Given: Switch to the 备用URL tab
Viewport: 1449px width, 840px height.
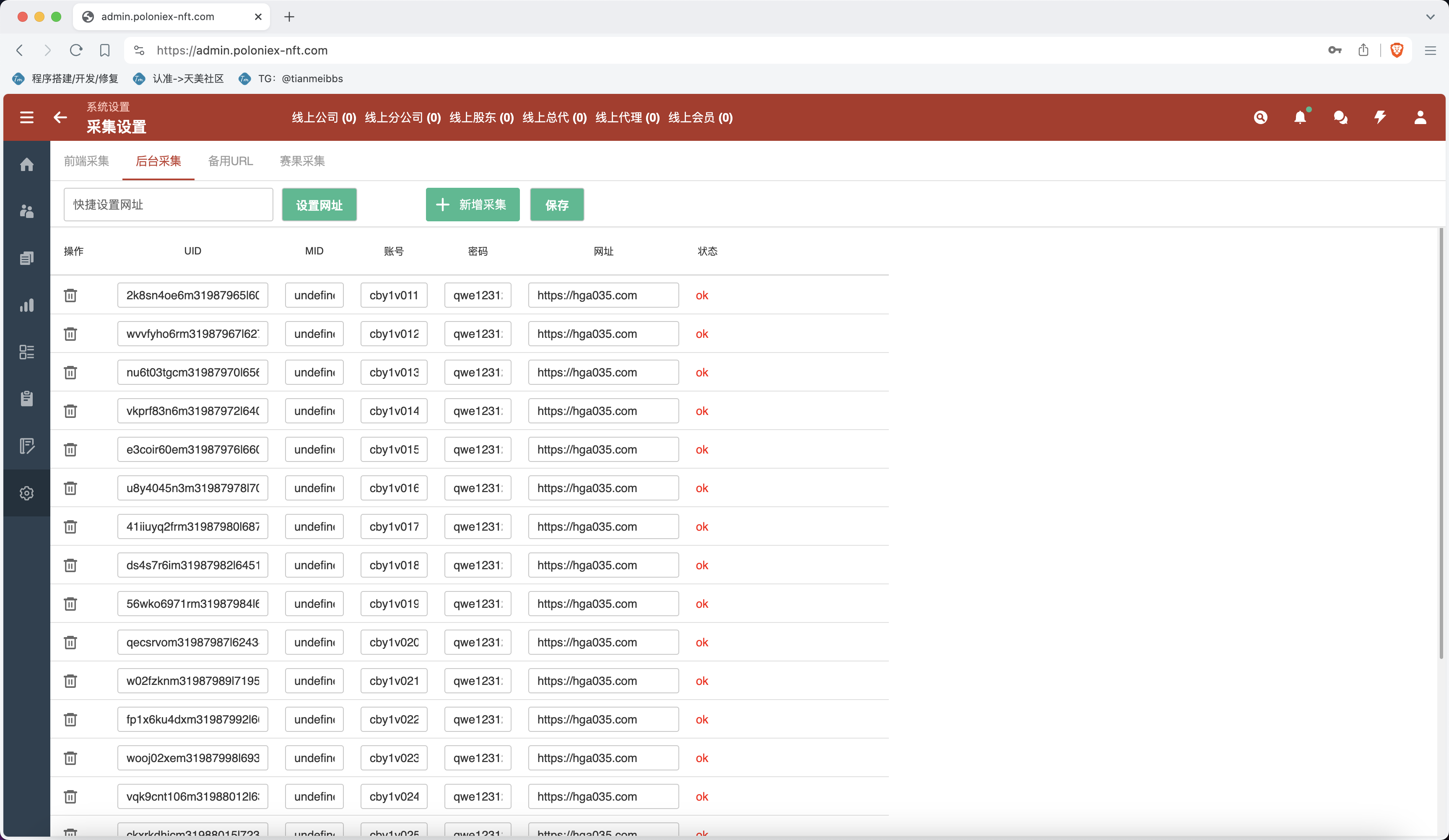Looking at the screenshot, I should tap(230, 161).
